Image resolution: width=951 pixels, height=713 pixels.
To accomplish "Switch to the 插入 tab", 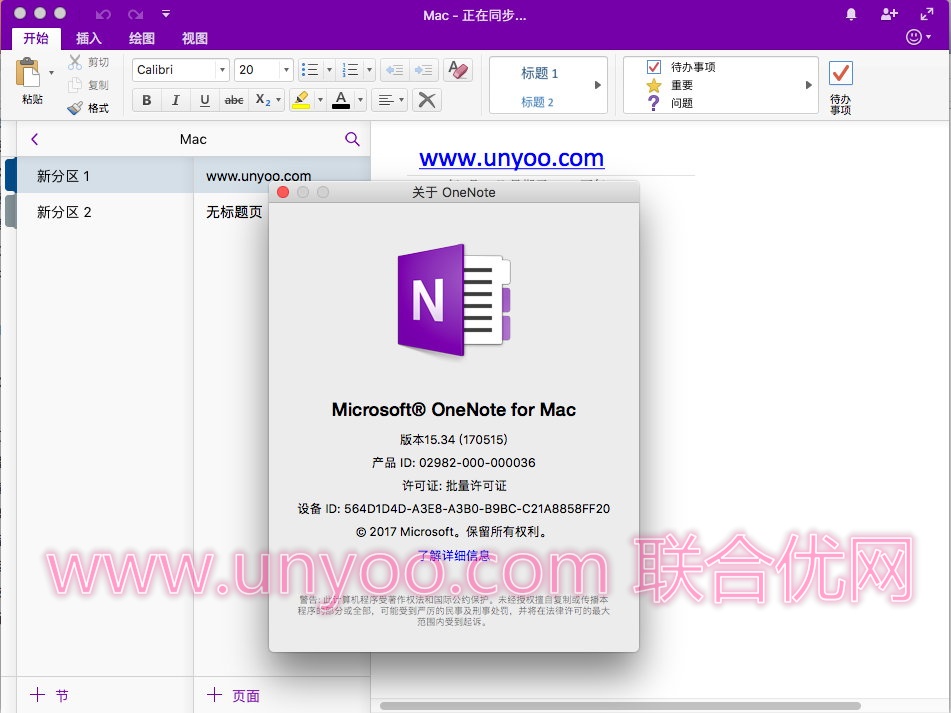I will pyautogui.click(x=89, y=38).
